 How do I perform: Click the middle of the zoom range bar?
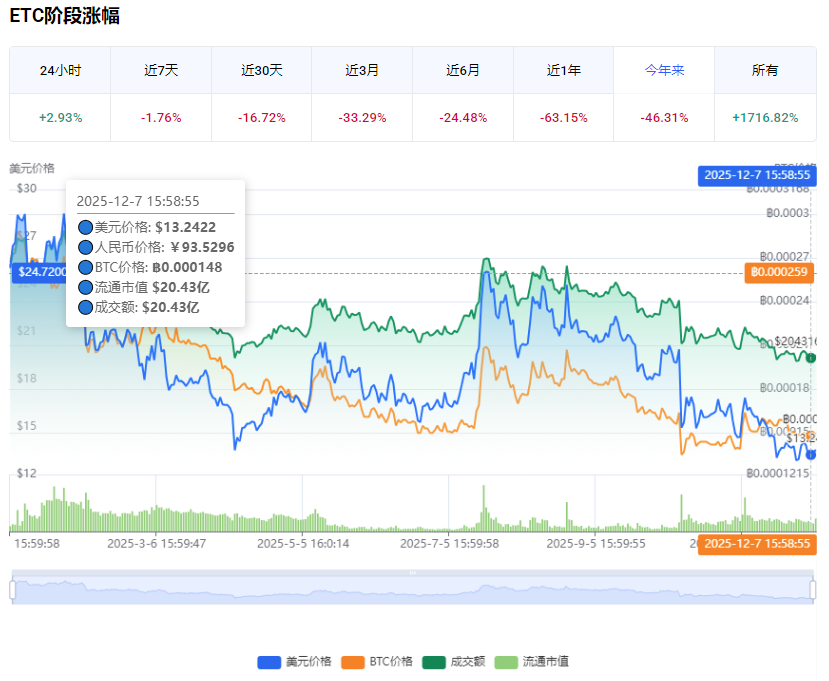(x=412, y=590)
